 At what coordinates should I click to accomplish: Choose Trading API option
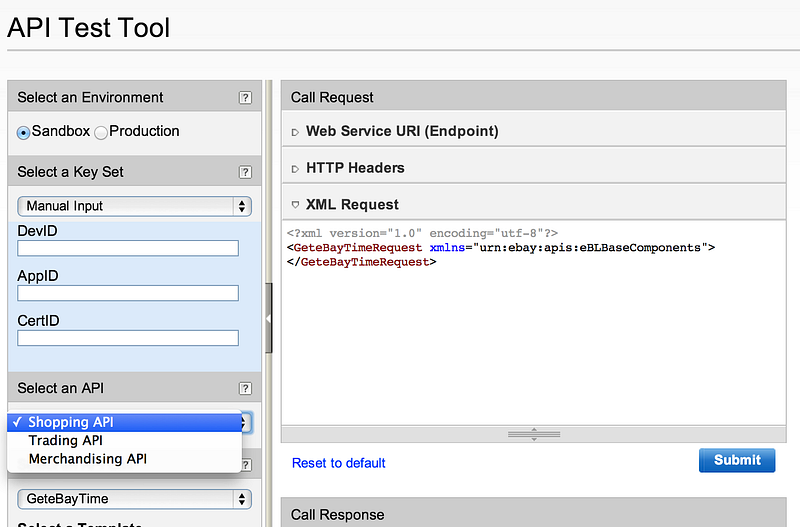coord(66,440)
